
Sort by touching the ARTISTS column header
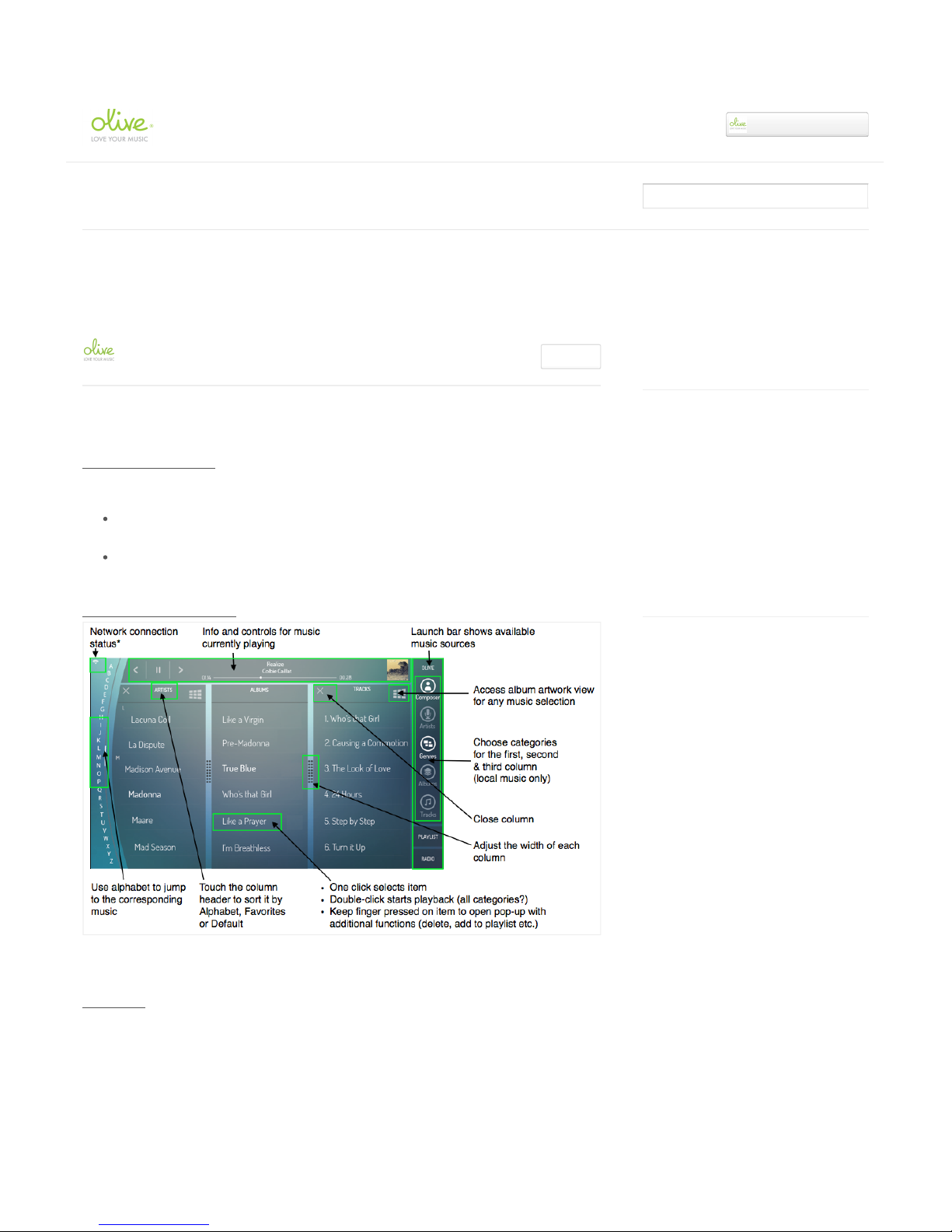(x=163, y=689)
